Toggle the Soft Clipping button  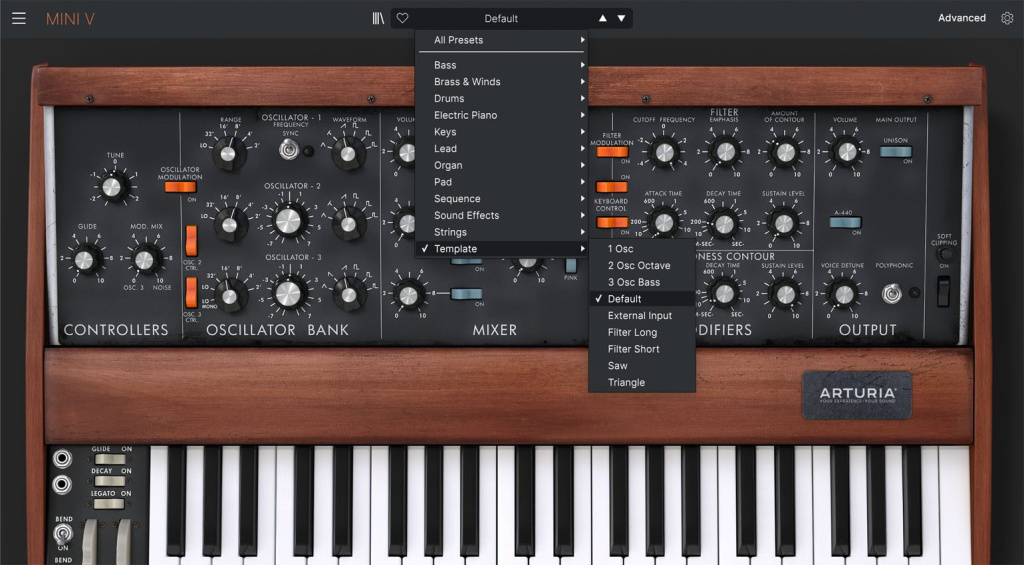pyautogui.click(x=944, y=255)
